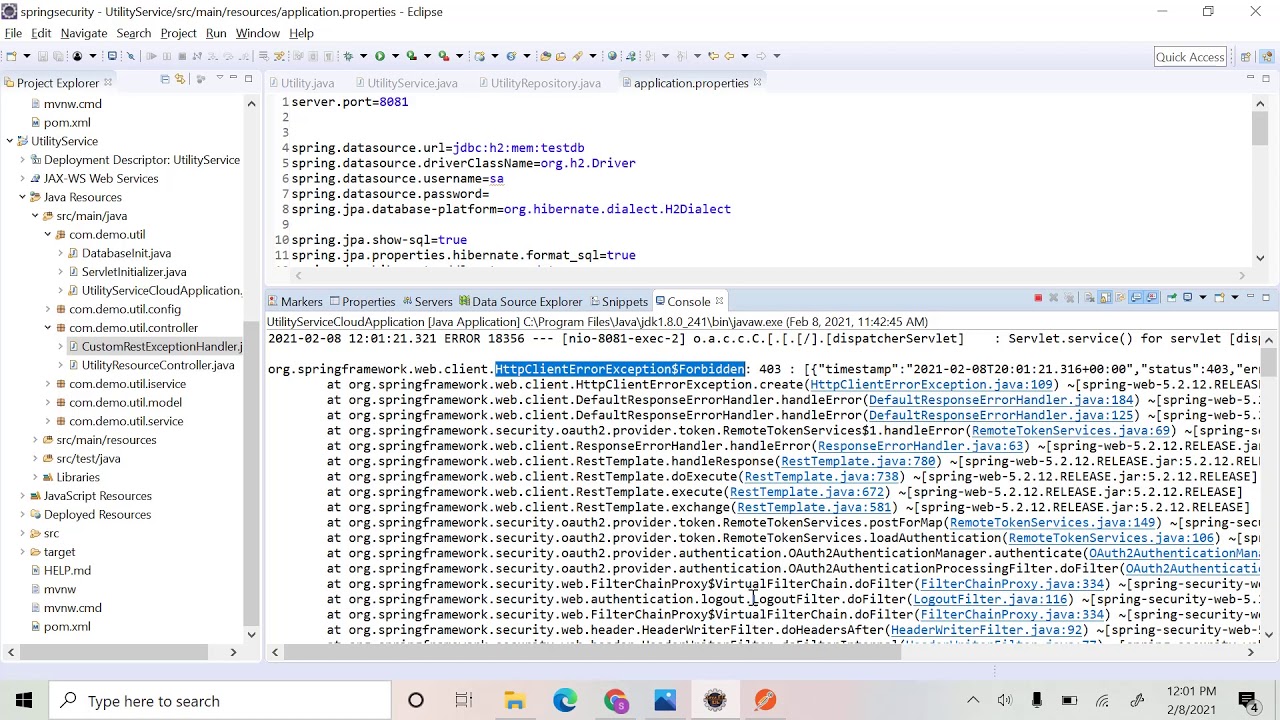Open the Run button dropdown arrow
This screenshot has height=720, width=1280.
point(395,56)
